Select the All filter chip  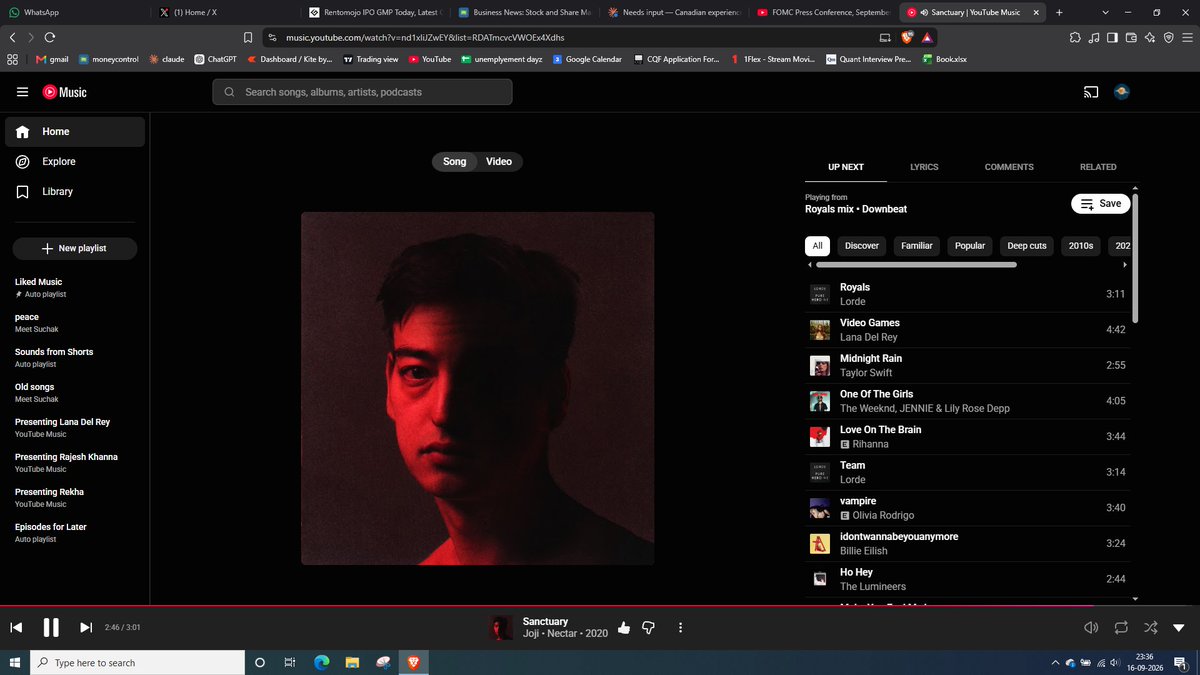click(818, 246)
